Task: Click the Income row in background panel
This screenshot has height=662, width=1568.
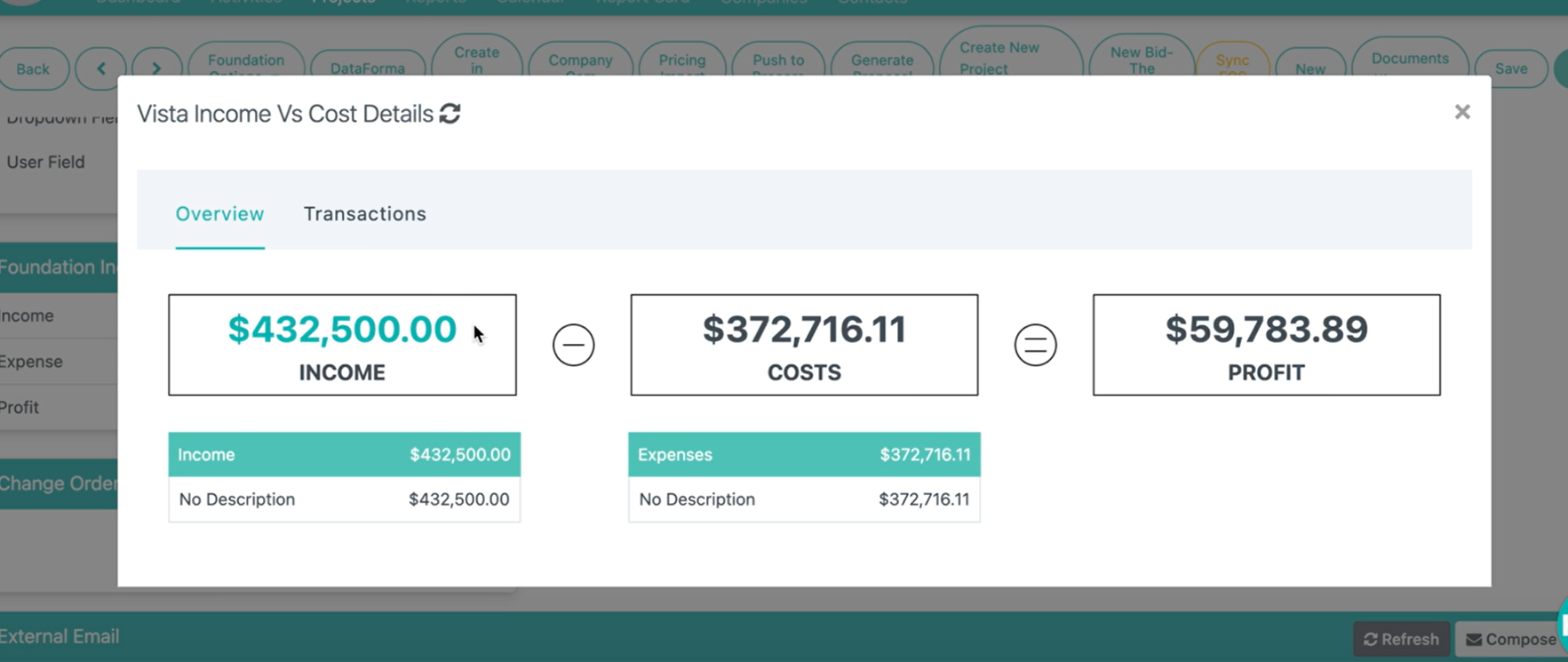Action: 59,315
